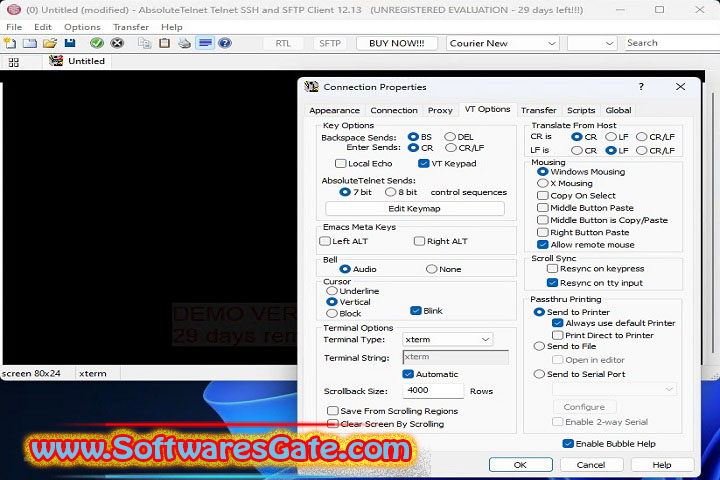The image size is (720, 480).
Task: Open the Options menu
Action: coord(82,27)
